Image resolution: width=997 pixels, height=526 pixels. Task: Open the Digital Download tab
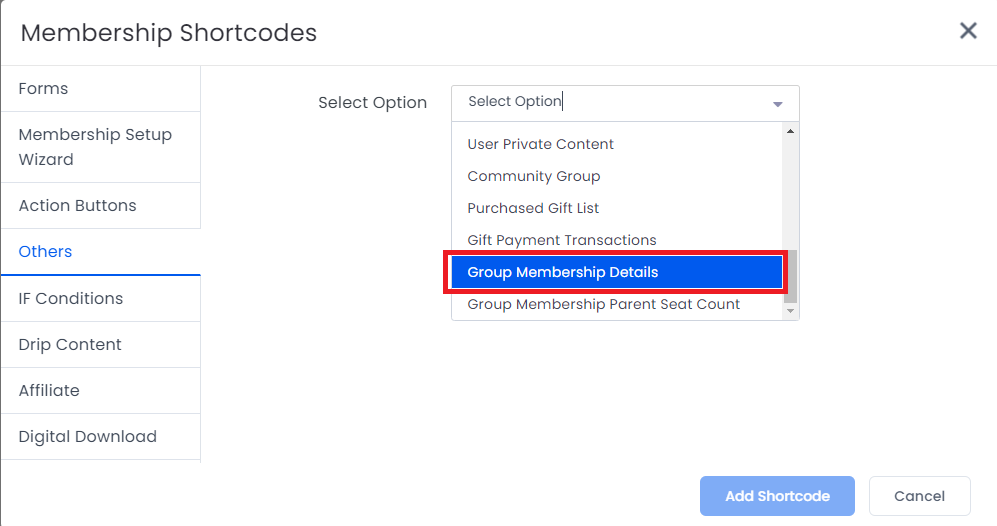pyautogui.click(x=88, y=437)
